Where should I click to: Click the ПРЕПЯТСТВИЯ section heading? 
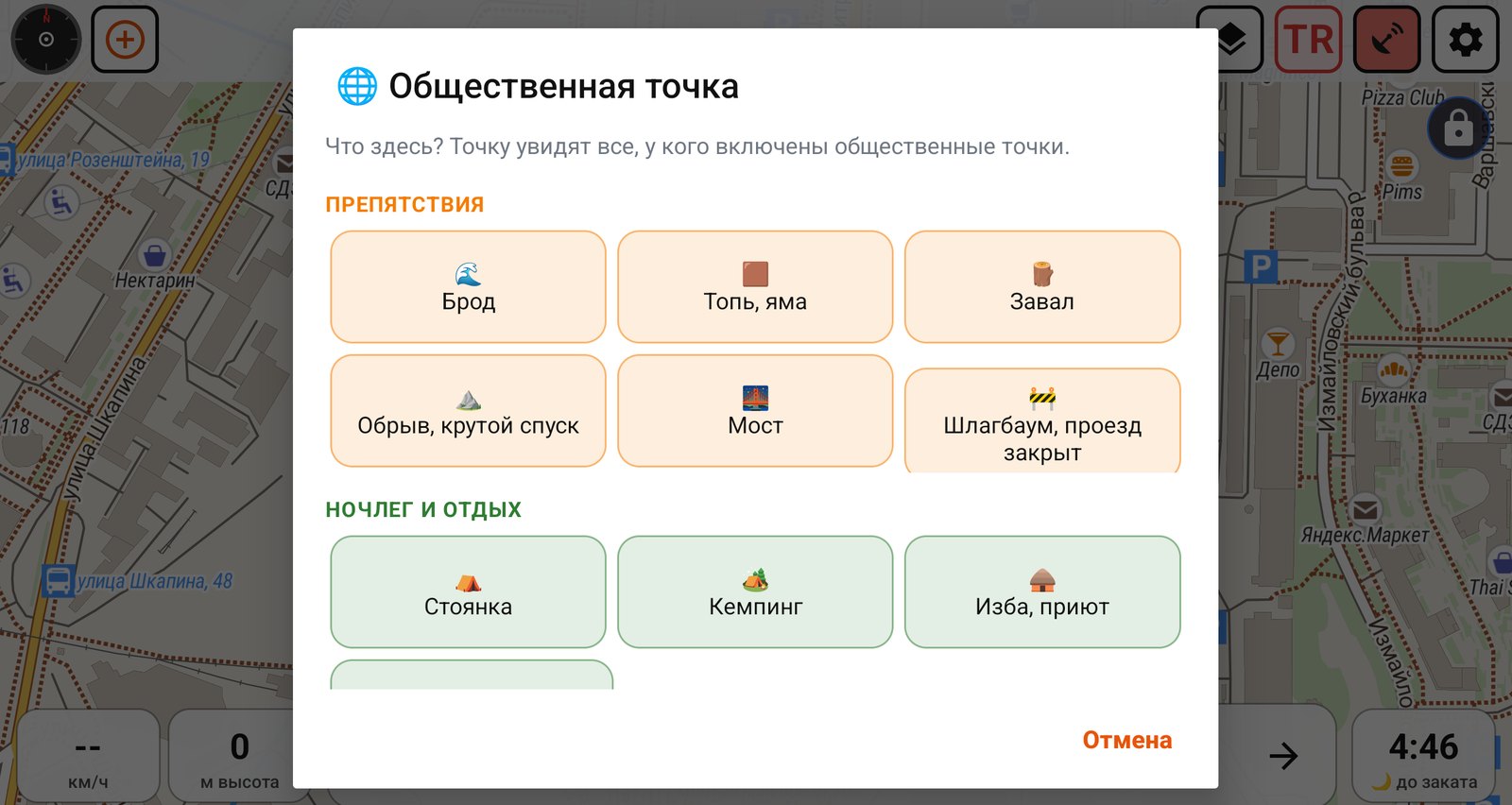coord(404,205)
